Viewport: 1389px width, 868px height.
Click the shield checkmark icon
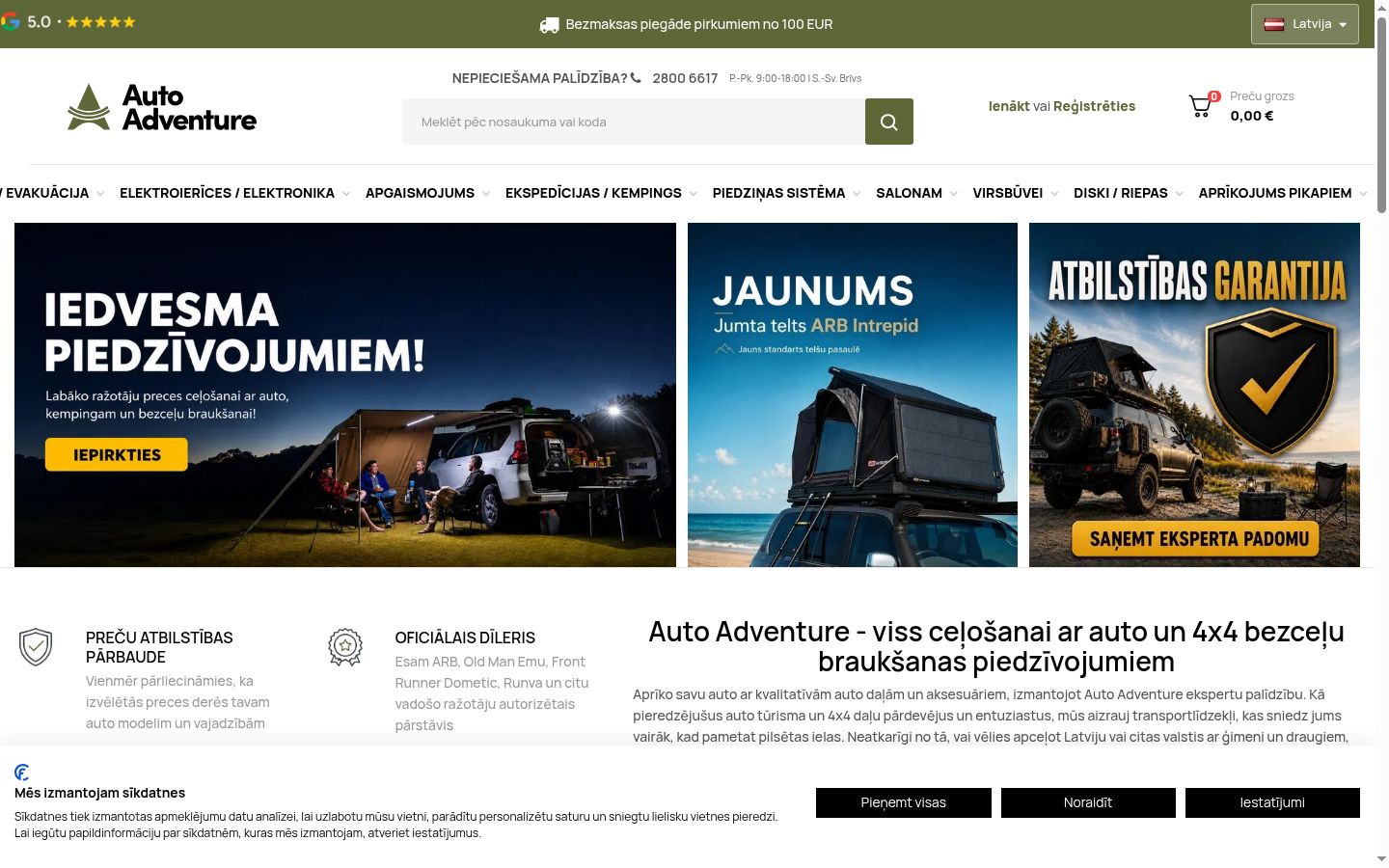pyautogui.click(x=36, y=647)
